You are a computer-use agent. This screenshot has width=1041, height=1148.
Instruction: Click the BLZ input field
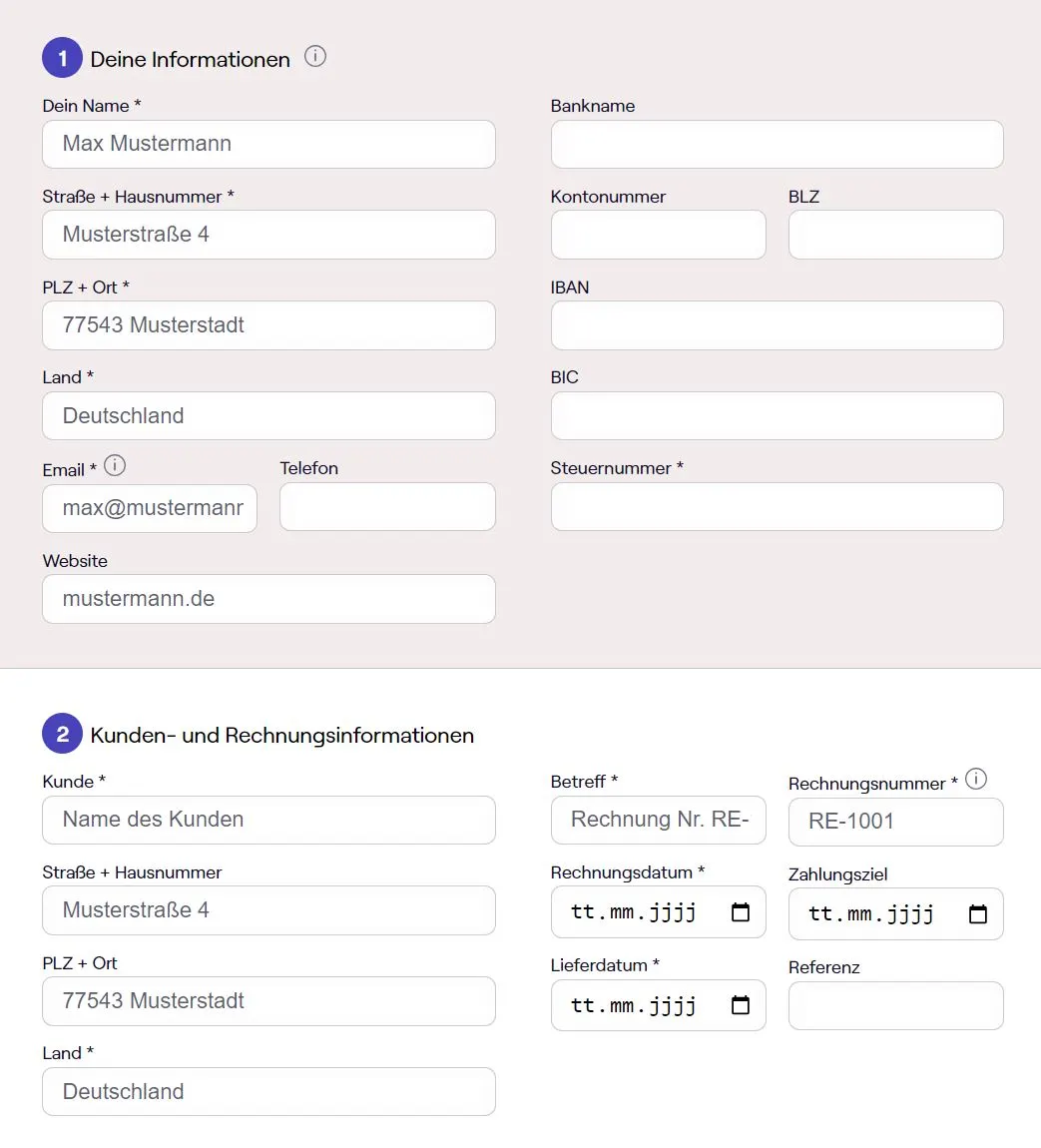tap(895, 235)
